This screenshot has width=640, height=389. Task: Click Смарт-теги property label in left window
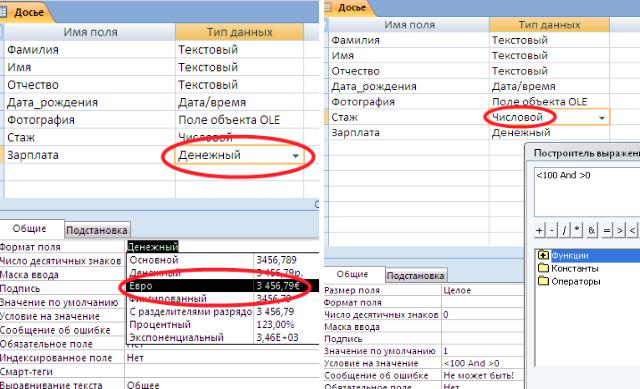[x=27, y=372]
